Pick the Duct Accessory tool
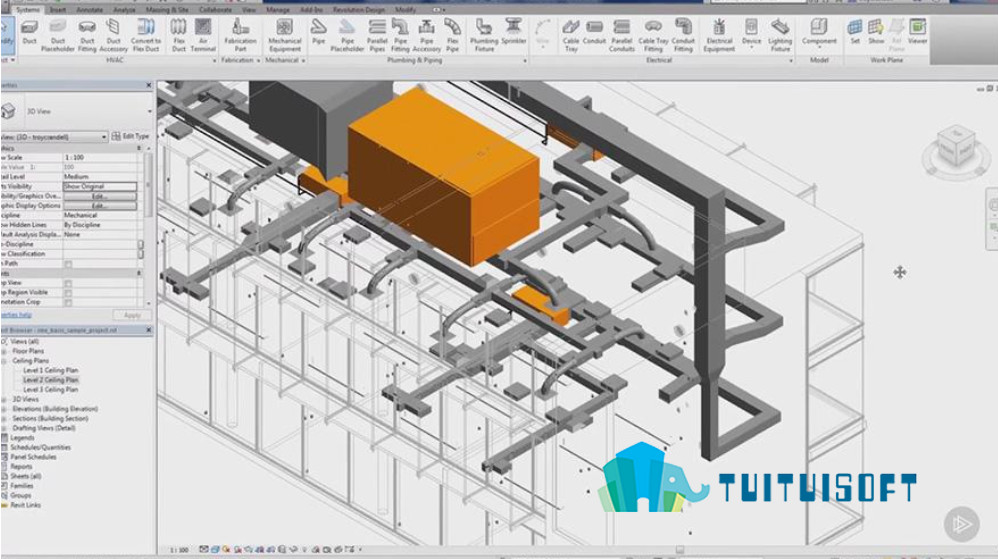Screen dimensions: 998x559 [x=113, y=35]
